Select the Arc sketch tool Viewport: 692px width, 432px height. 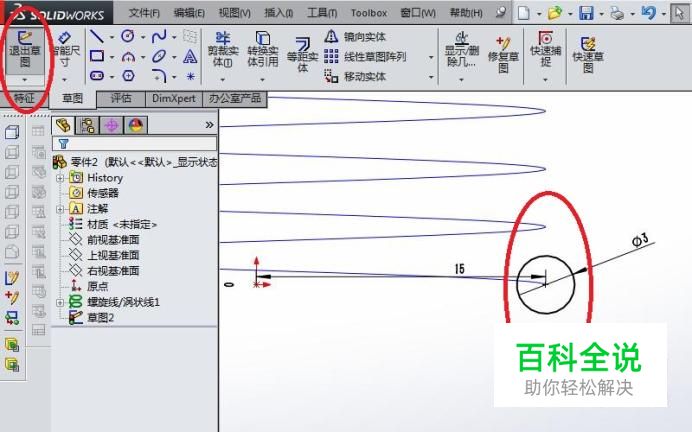[128, 56]
